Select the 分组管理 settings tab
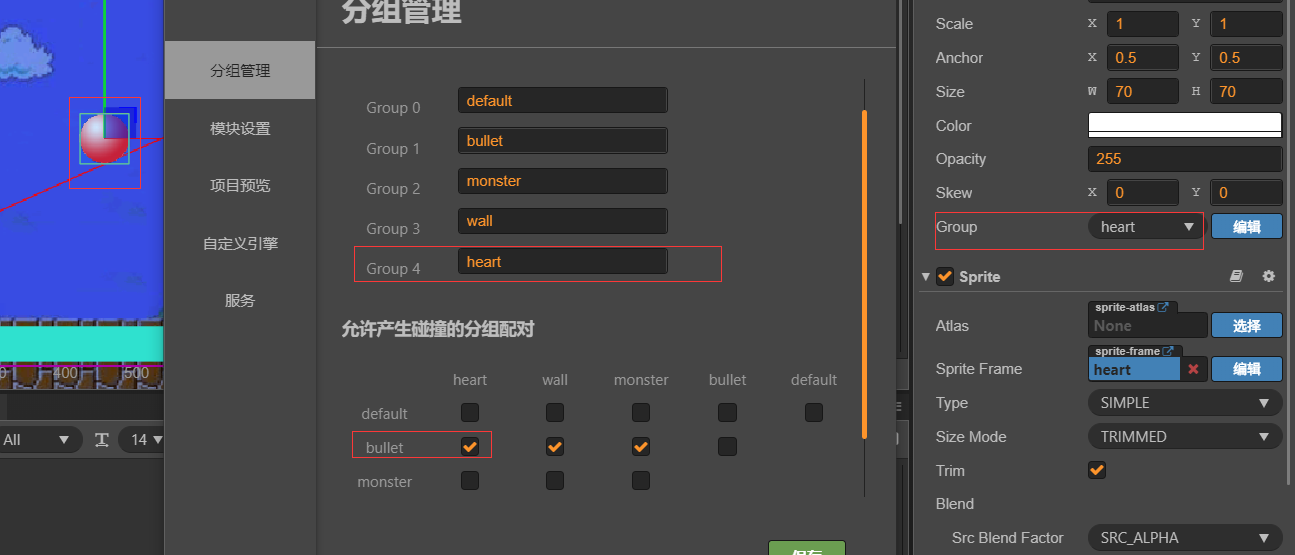Image resolution: width=1295 pixels, height=555 pixels. click(x=240, y=70)
